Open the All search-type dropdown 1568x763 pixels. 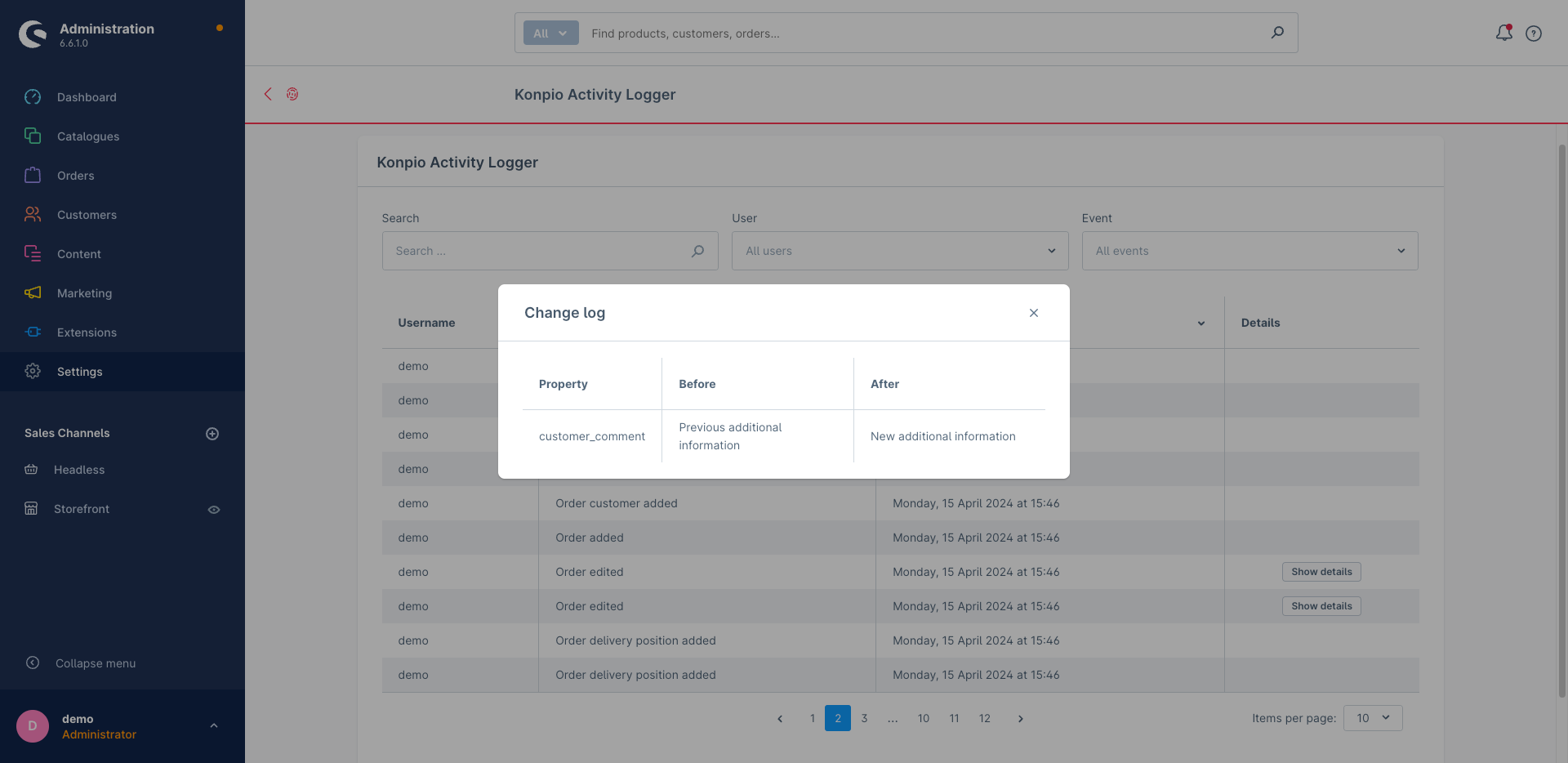point(551,33)
